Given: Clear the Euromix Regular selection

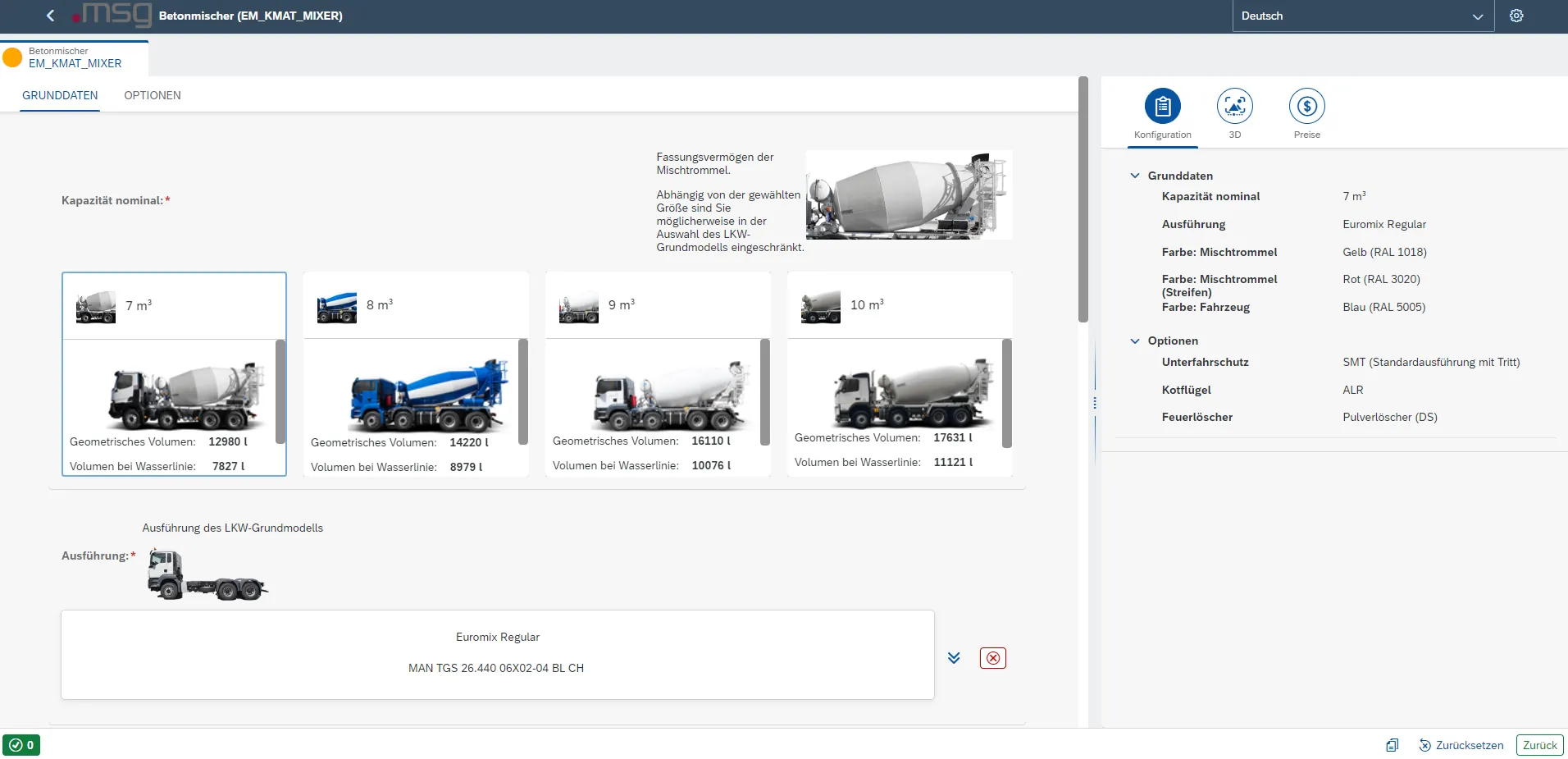Looking at the screenshot, I should (992, 658).
